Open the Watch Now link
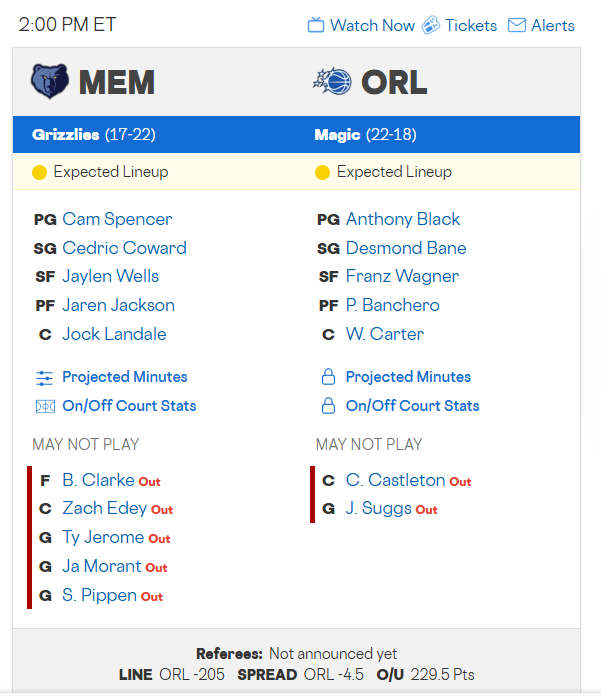Screen dimensions: 601x696 (372, 26)
